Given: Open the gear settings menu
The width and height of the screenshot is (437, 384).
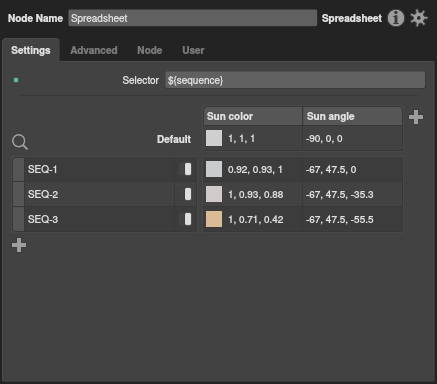Looking at the screenshot, I should (419, 18).
